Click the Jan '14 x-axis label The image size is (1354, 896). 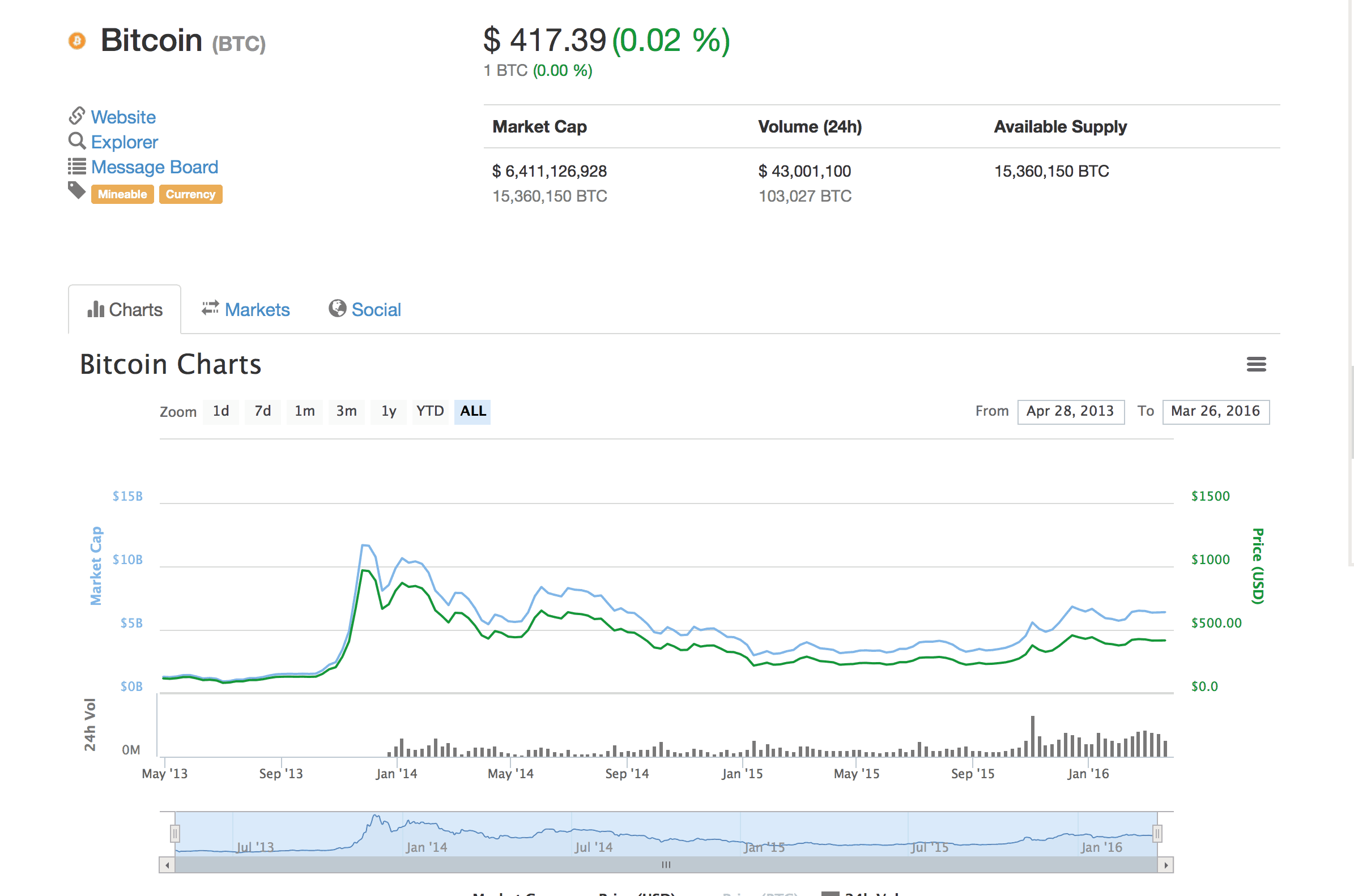tap(396, 774)
